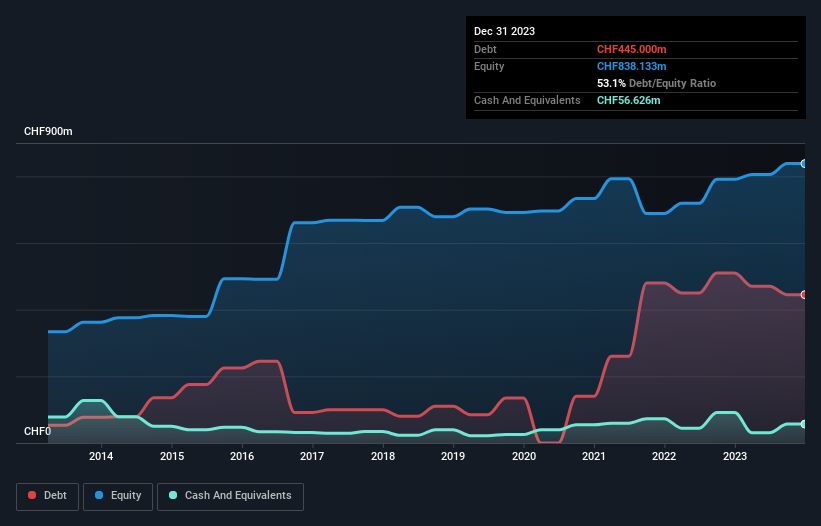The height and width of the screenshot is (526, 821).
Task: Toggle Cash And Equivalents legend button
Action: [230, 496]
